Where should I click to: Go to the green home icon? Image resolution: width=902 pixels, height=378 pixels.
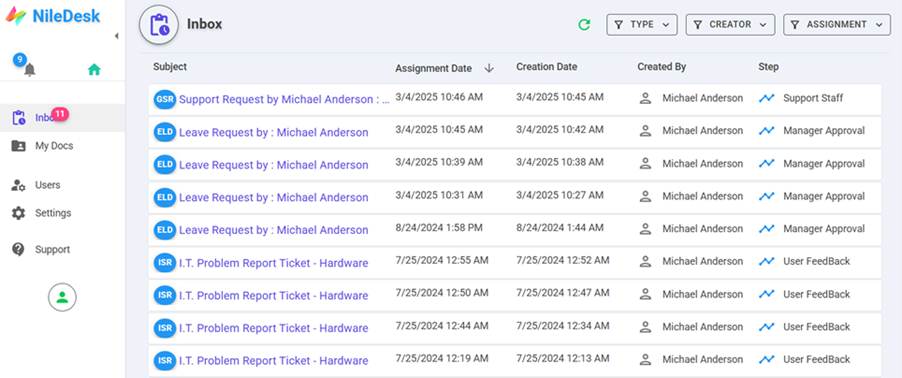tap(94, 70)
